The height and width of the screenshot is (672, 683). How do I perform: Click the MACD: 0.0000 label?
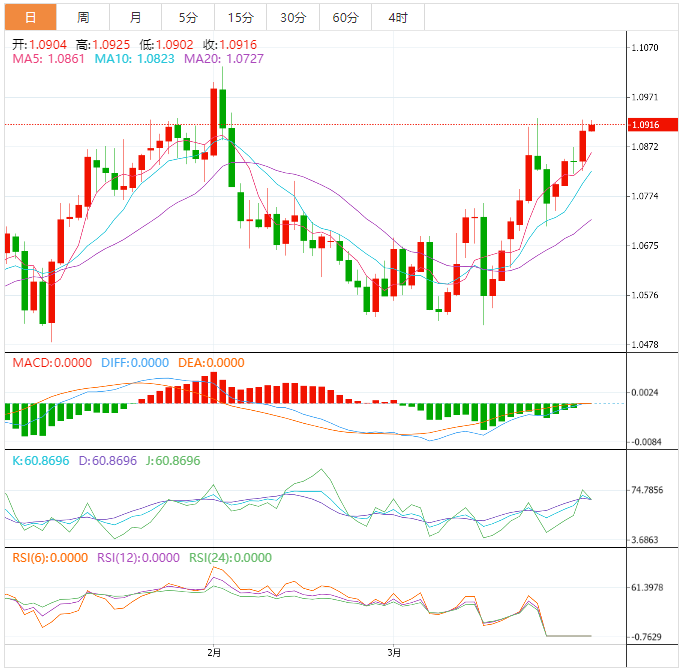(x=52, y=362)
